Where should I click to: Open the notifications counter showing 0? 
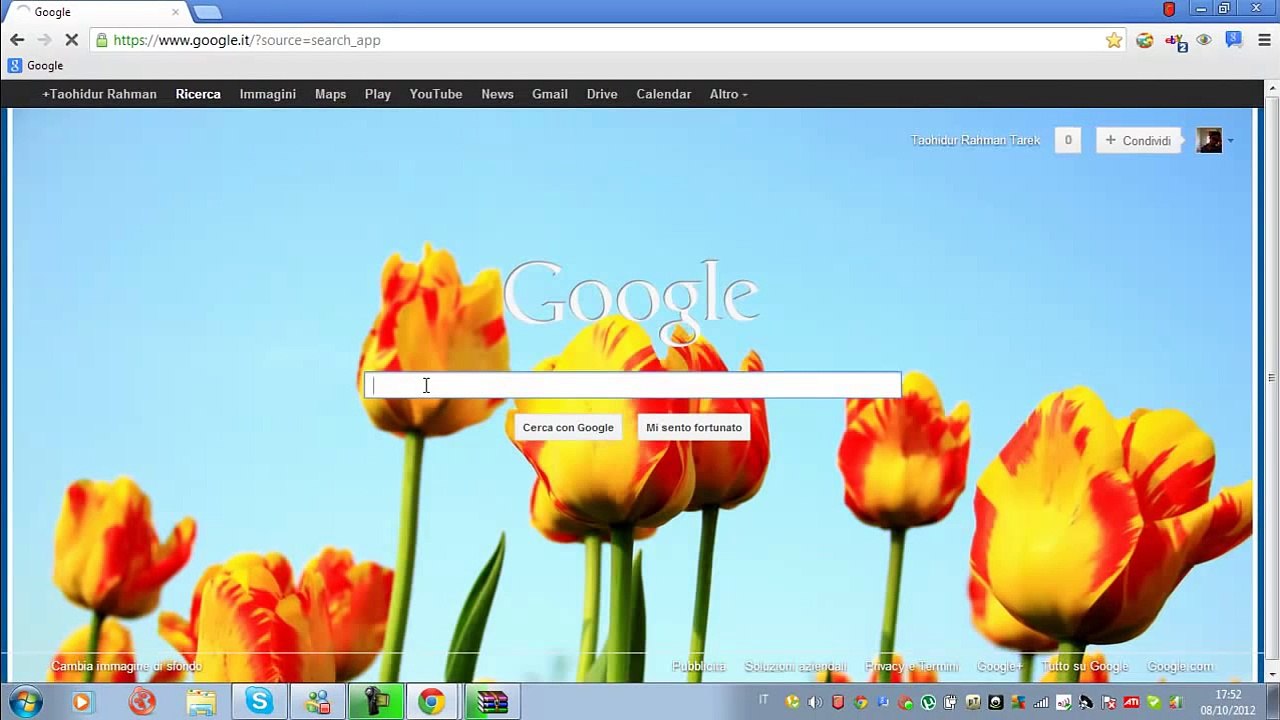(x=1068, y=141)
